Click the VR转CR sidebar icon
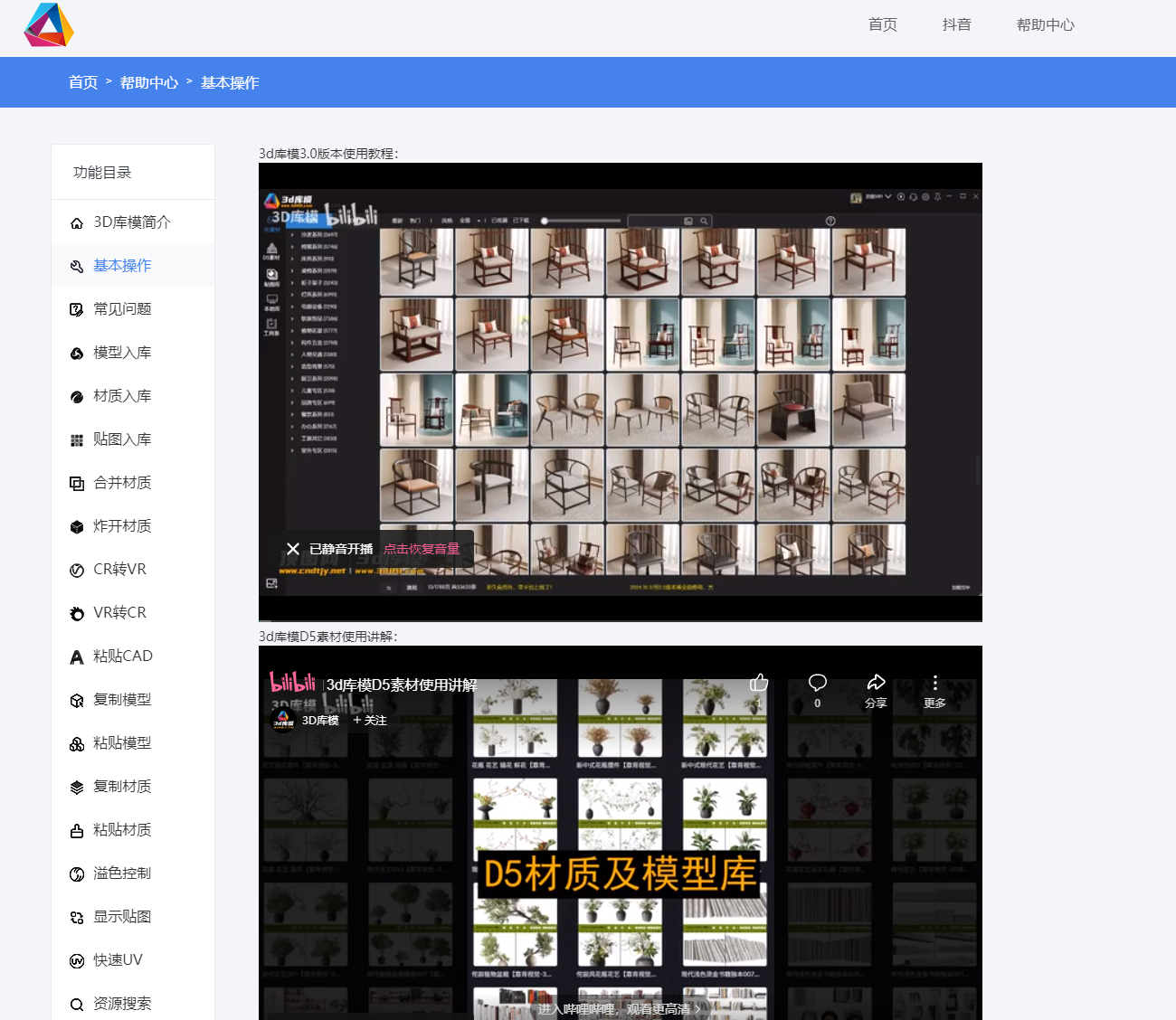 click(77, 613)
